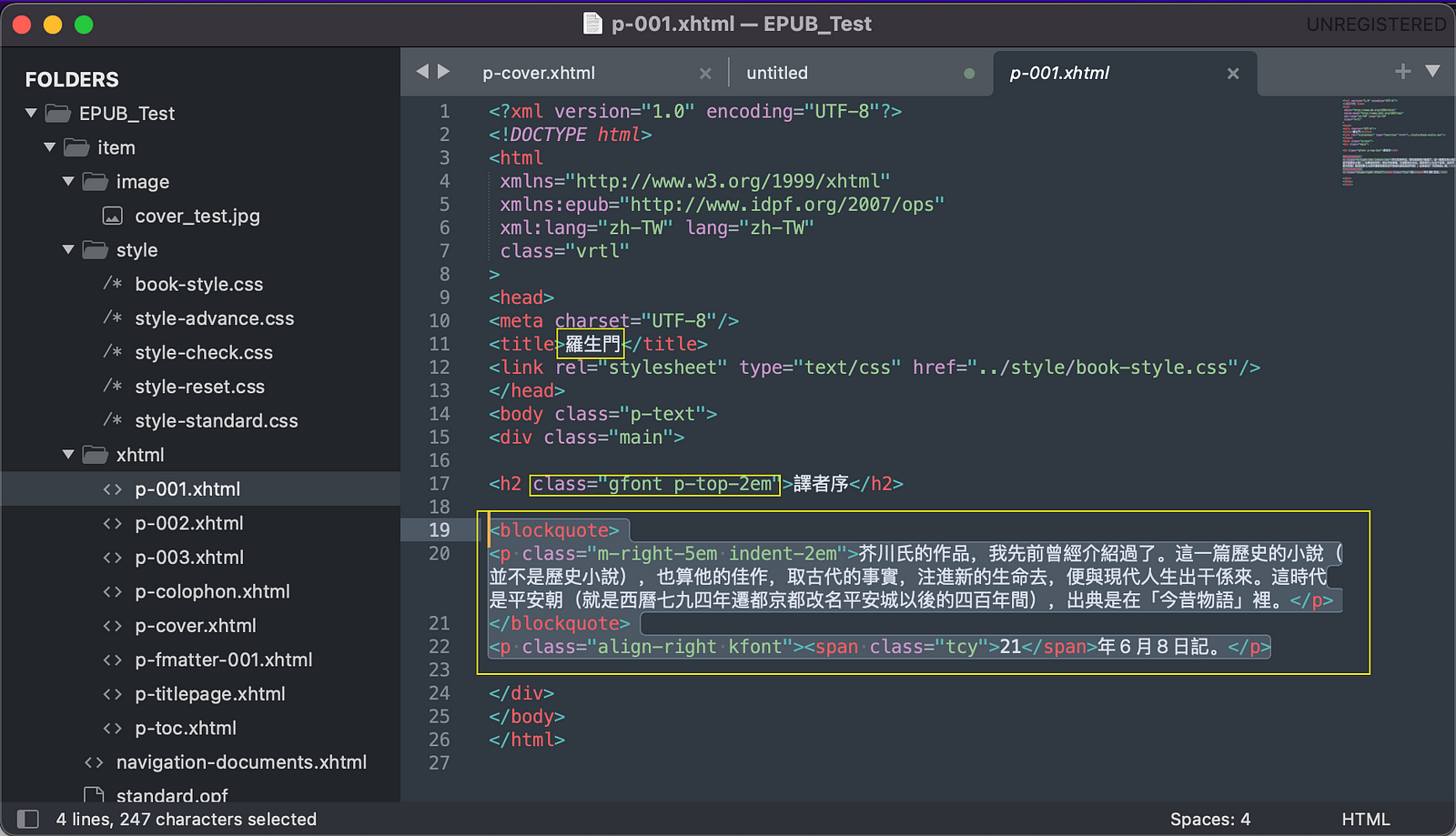
Task: Click the cover_test.jpg image file icon
Action: [113, 216]
